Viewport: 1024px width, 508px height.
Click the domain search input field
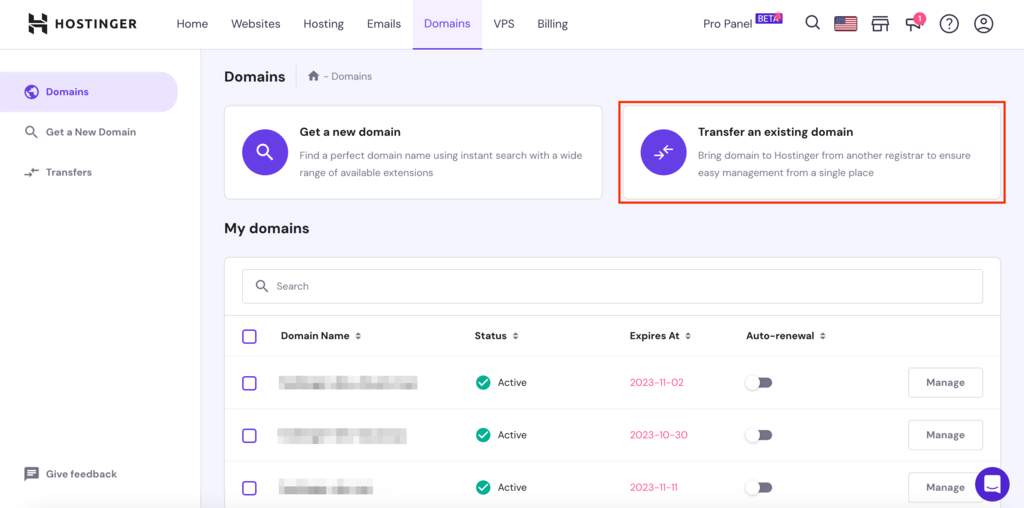pyautogui.click(x=612, y=286)
